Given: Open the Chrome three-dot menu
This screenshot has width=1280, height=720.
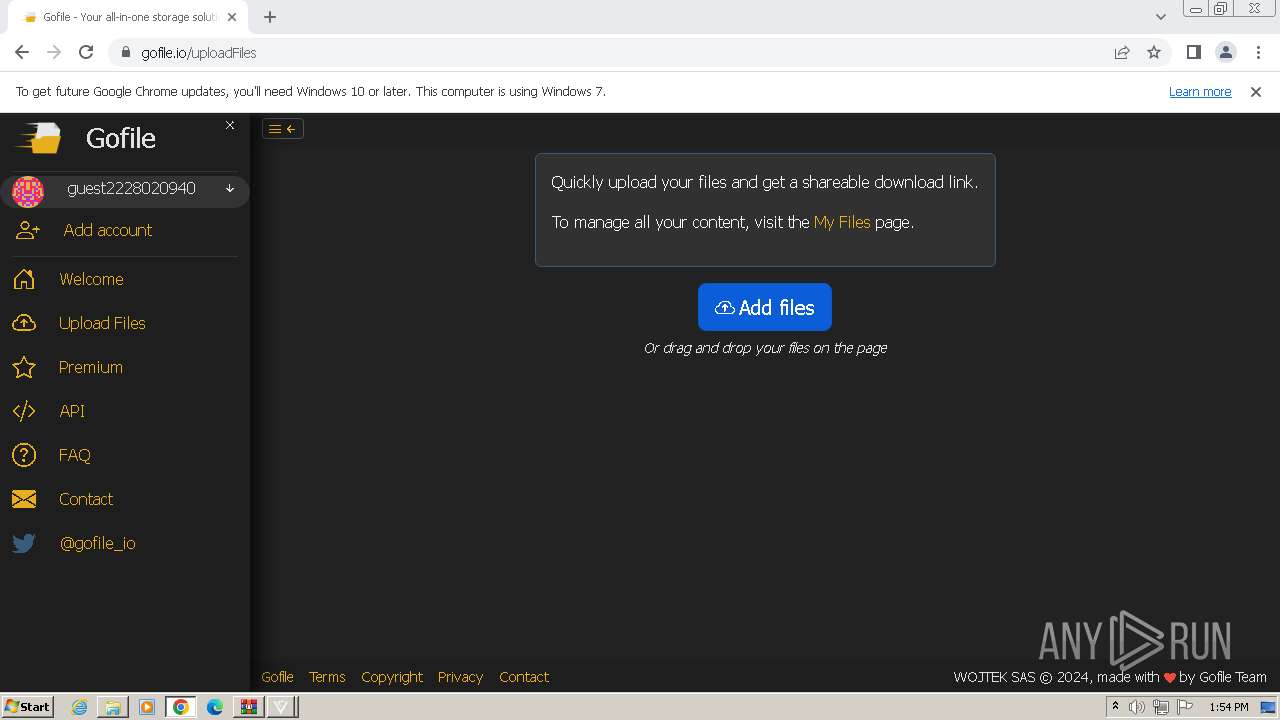Looking at the screenshot, I should [1258, 52].
